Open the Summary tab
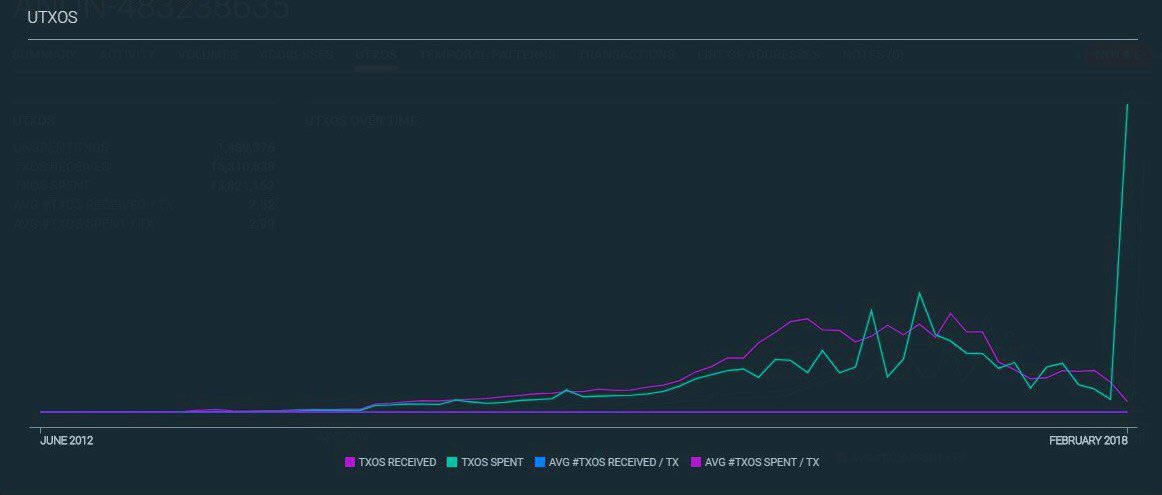The width and height of the screenshot is (1162, 495). pos(45,54)
